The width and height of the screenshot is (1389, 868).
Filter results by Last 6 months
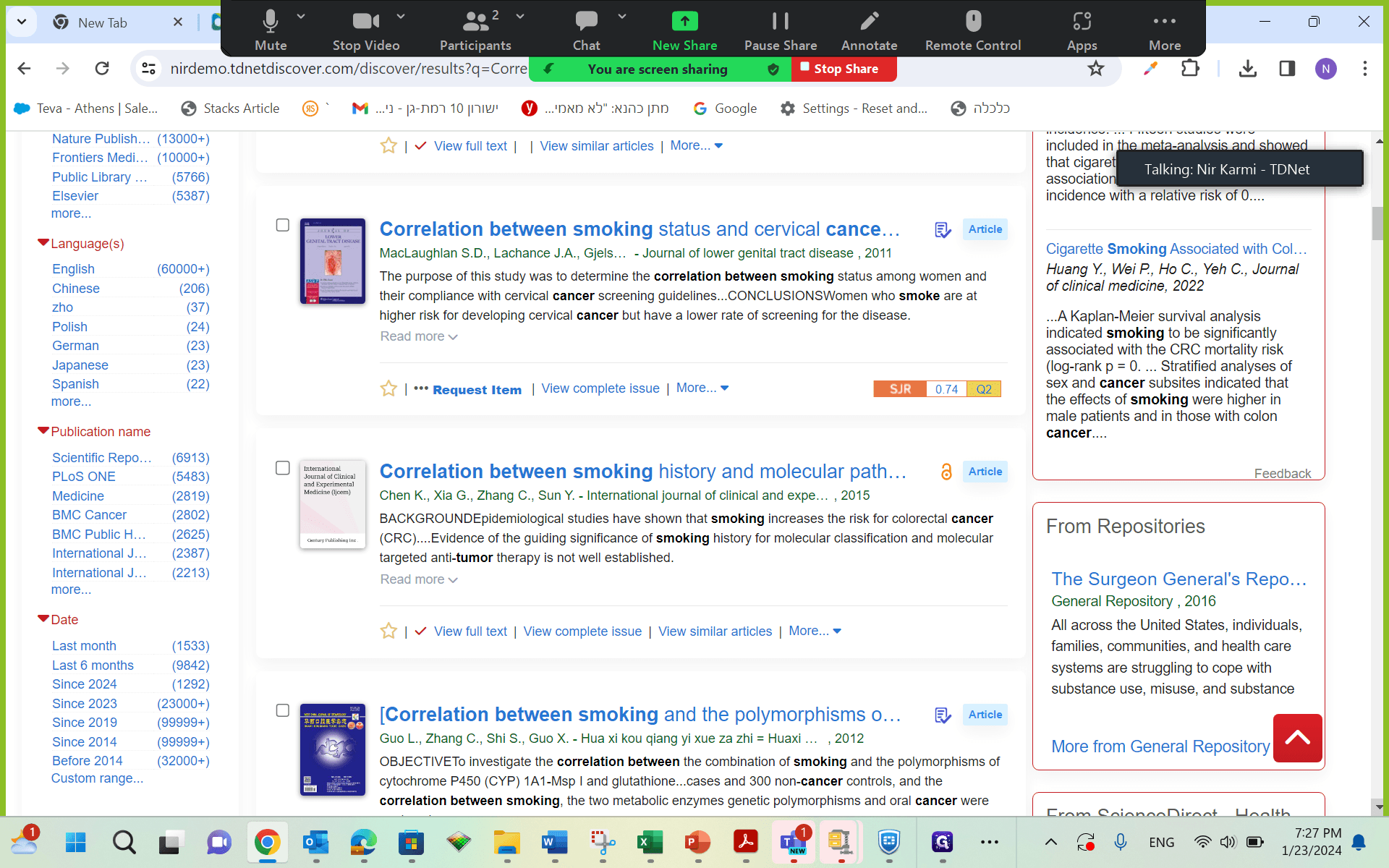[x=93, y=665]
